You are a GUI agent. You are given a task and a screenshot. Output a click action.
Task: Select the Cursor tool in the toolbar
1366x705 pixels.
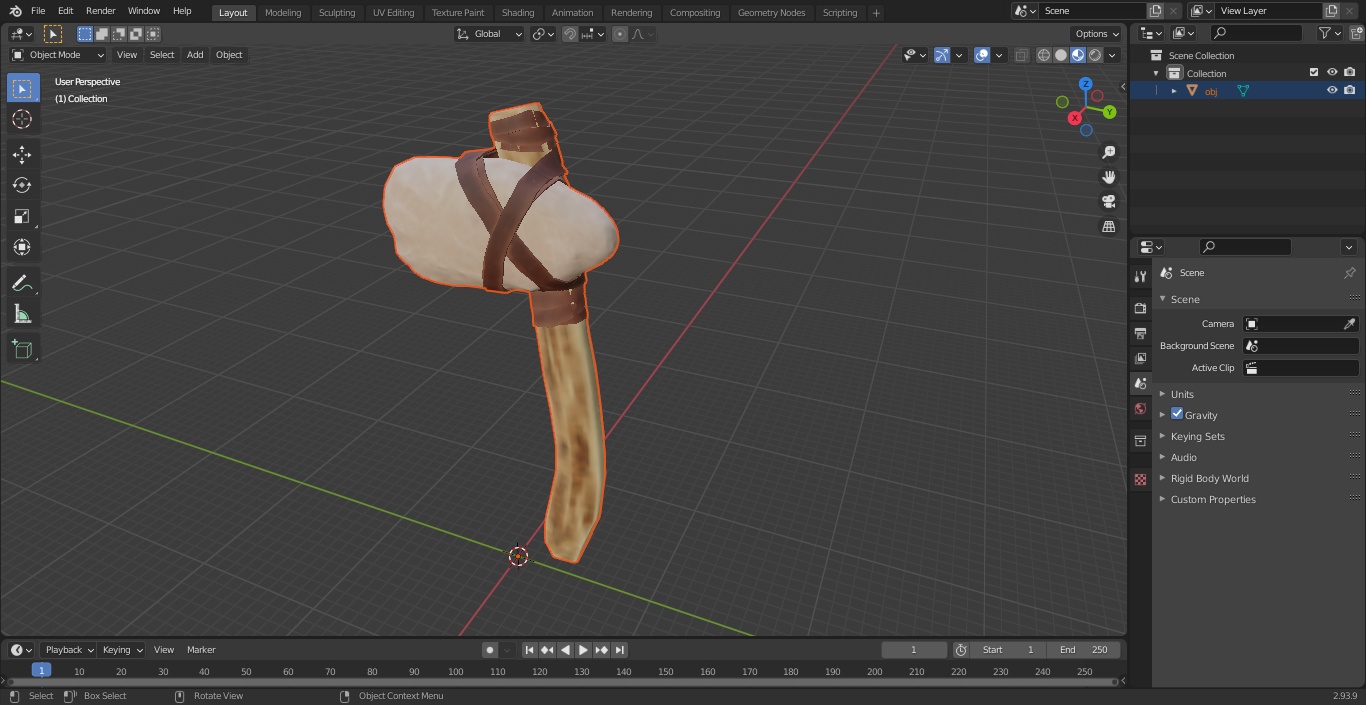tap(22, 119)
